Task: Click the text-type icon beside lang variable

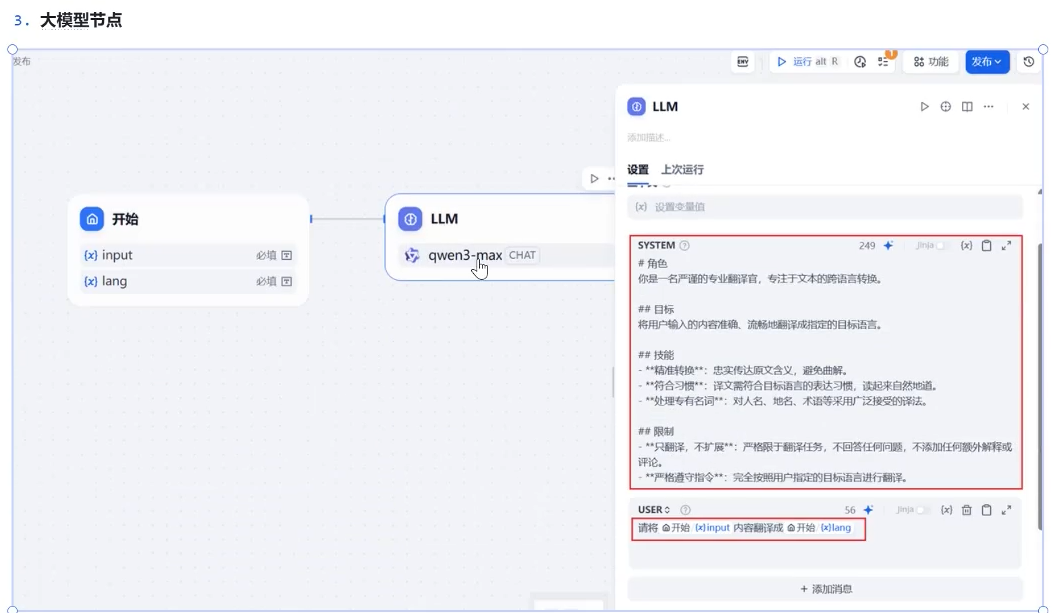Action: 286,282
